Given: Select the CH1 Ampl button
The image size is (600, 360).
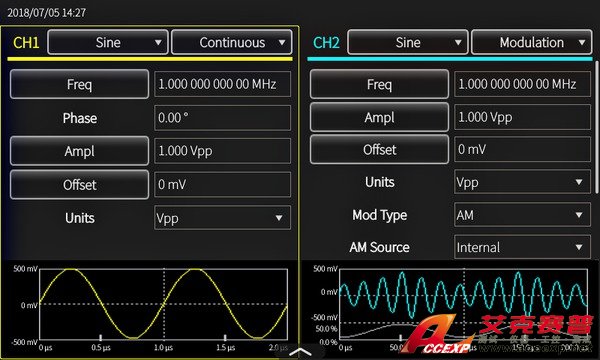Looking at the screenshot, I should coord(79,151).
